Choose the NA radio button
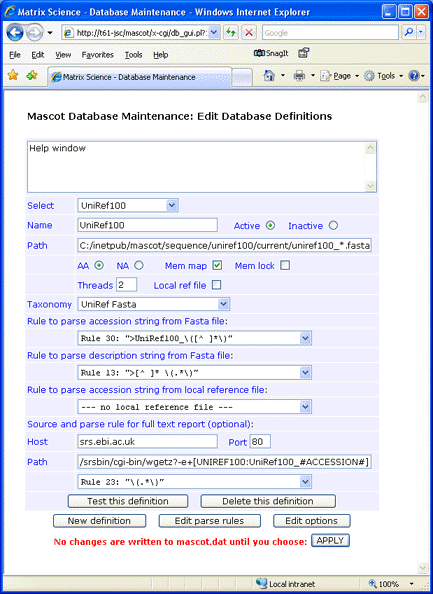433x594 pixels. (139, 266)
